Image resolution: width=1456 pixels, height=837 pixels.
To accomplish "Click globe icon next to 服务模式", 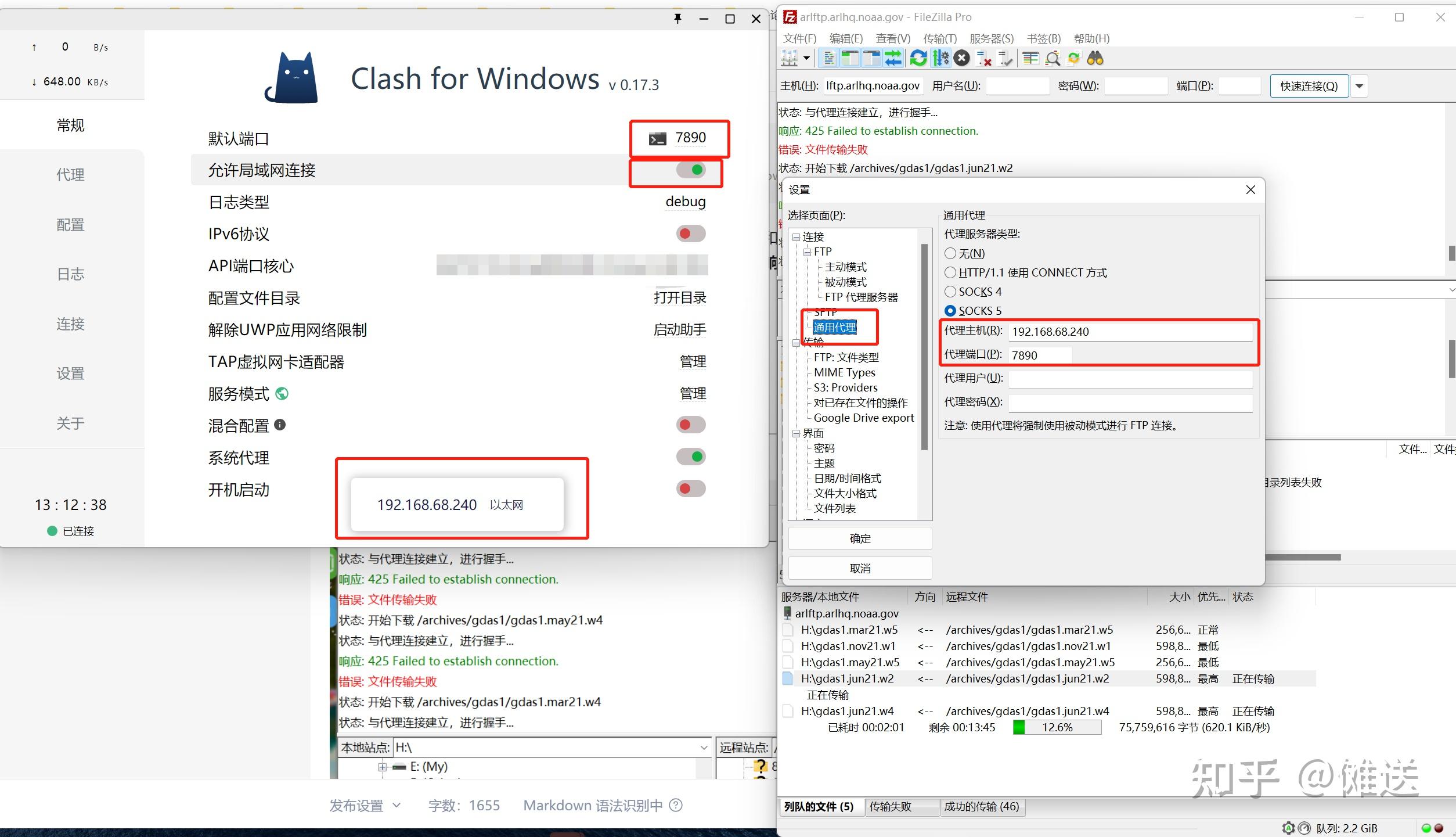I will tap(282, 394).
